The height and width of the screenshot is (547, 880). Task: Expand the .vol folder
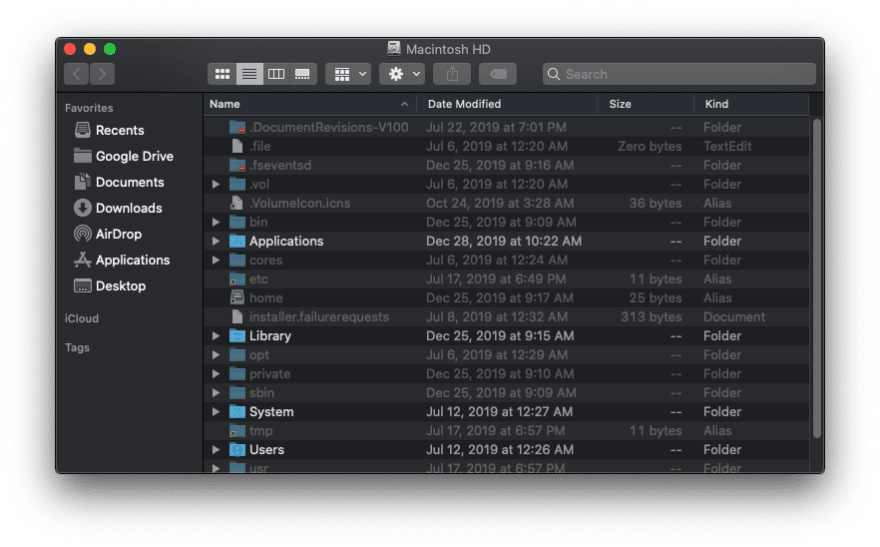(216, 184)
